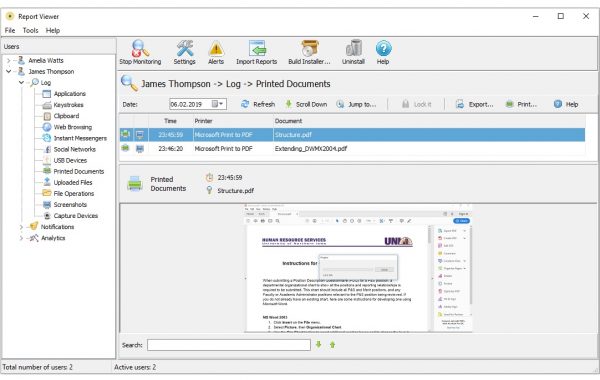Collapse the James Thompson user node
This screenshot has height=380, width=600.
tap(9, 72)
